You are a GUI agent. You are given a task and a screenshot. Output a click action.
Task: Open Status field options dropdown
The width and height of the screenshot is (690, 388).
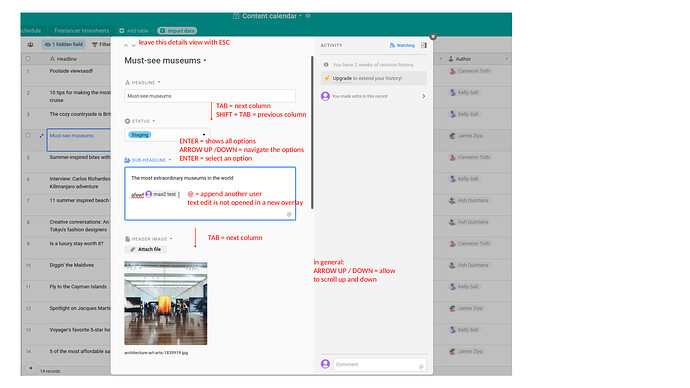(x=154, y=121)
